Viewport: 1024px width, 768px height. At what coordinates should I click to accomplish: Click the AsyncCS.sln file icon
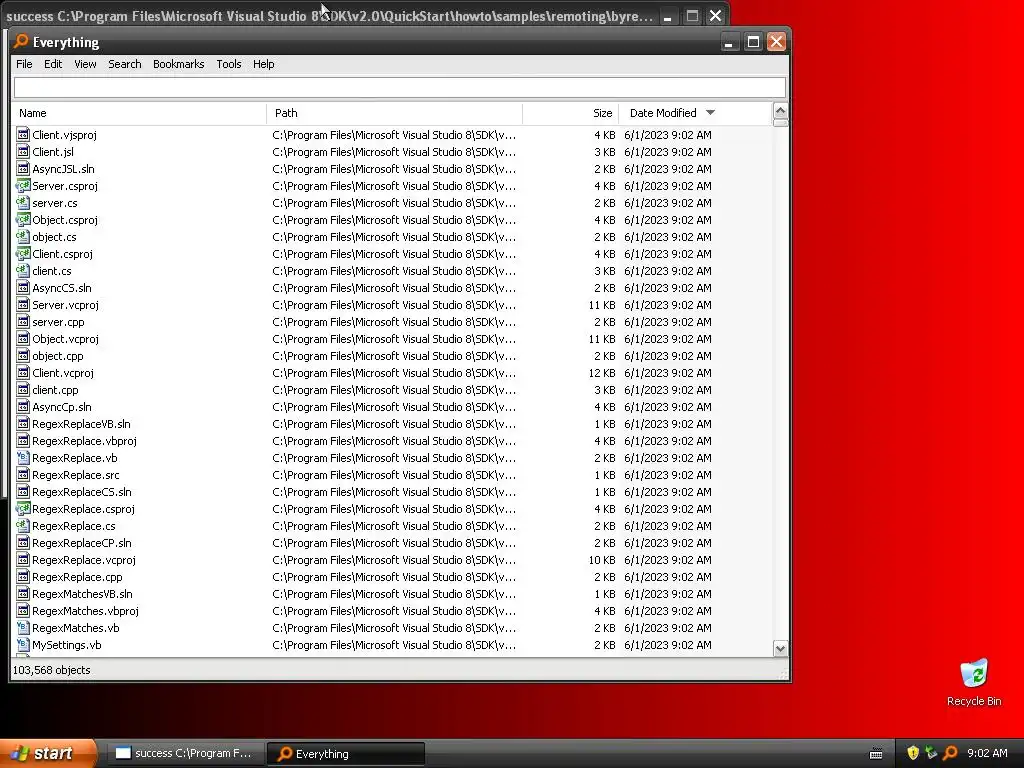coord(23,287)
